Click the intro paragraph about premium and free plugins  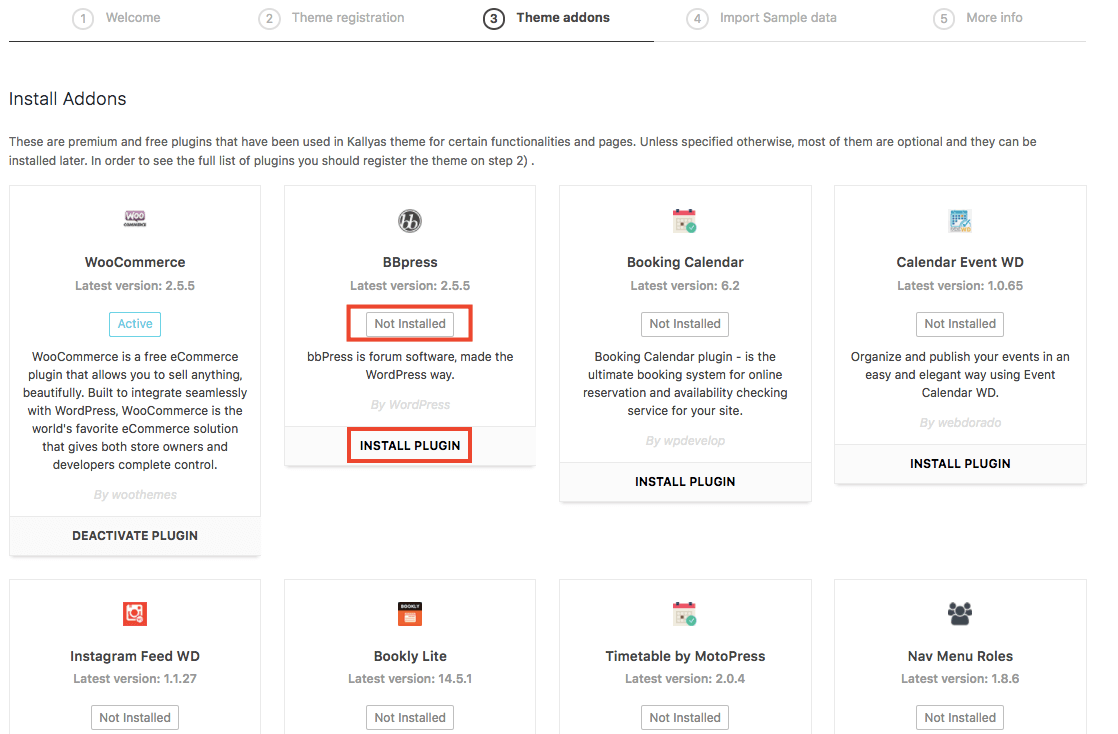click(x=523, y=151)
